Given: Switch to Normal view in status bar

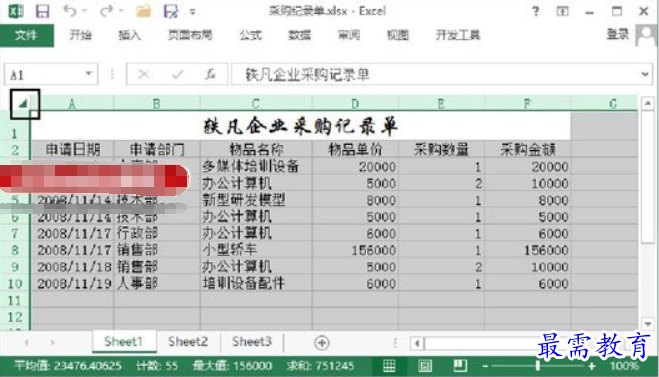Looking at the screenshot, I should (x=389, y=366).
